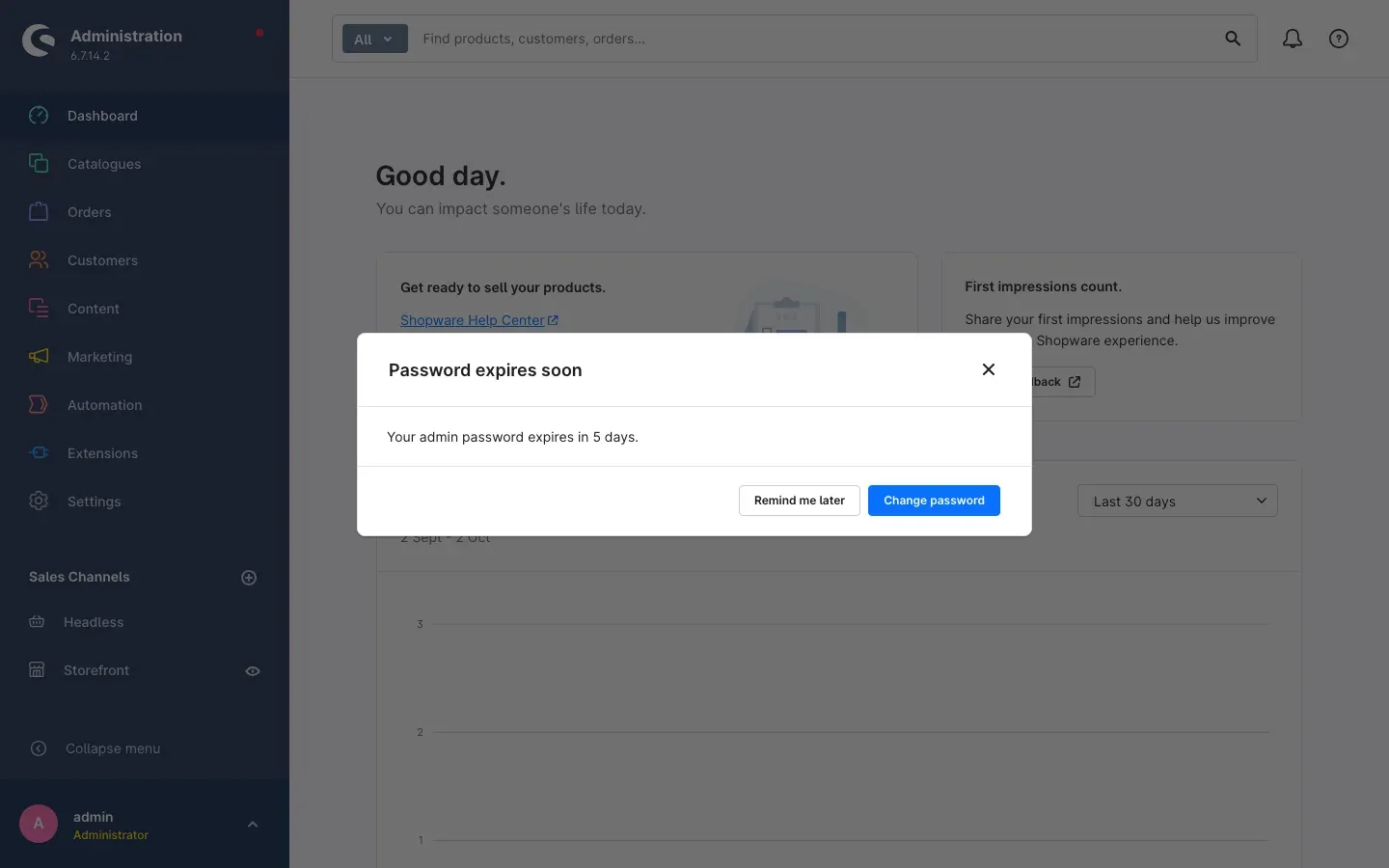Screen dimensions: 1389x868
Task: Open the Automation menu item
Action: [145, 405]
